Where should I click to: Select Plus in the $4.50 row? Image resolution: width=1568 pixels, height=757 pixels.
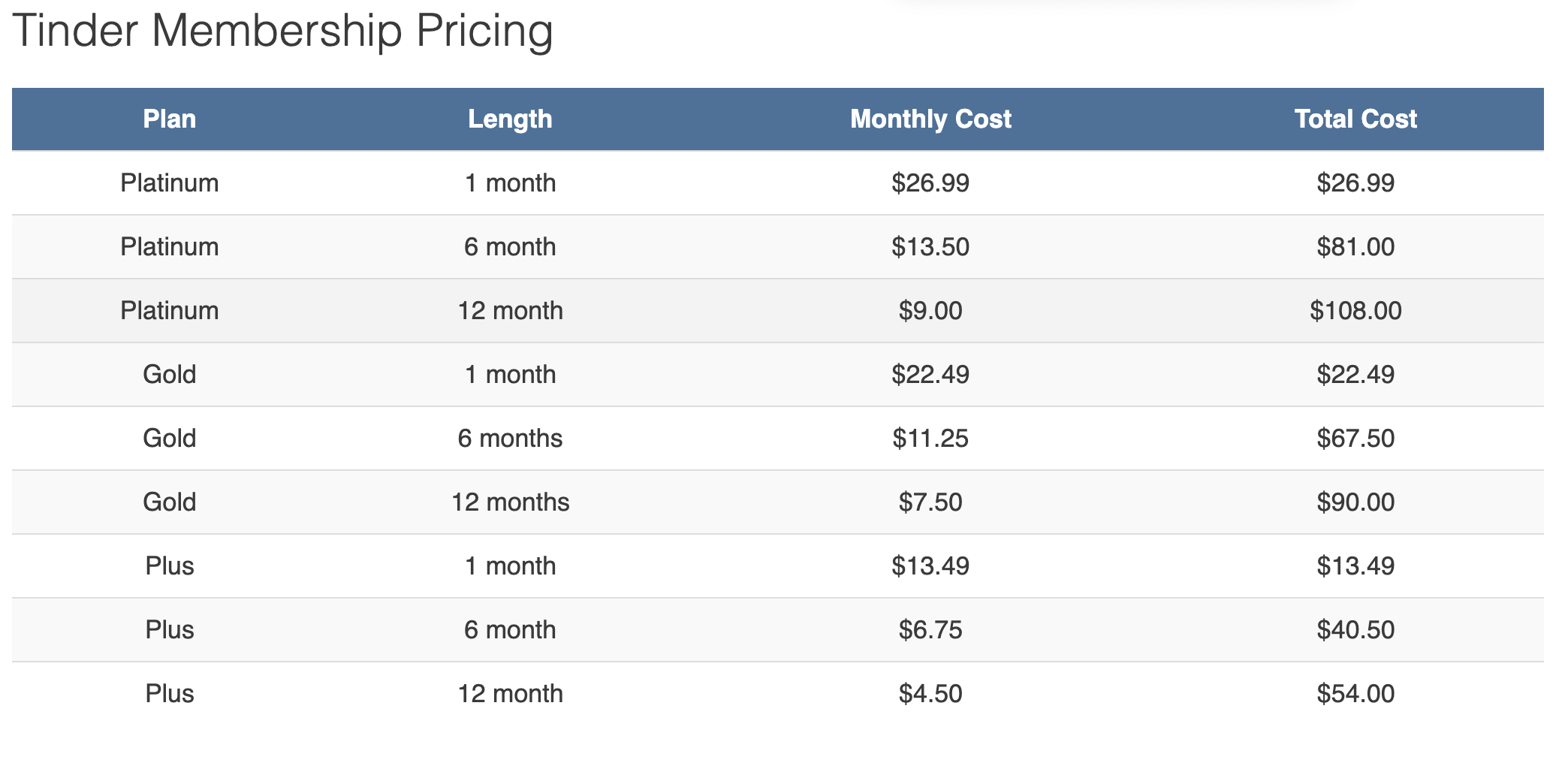click(x=170, y=694)
